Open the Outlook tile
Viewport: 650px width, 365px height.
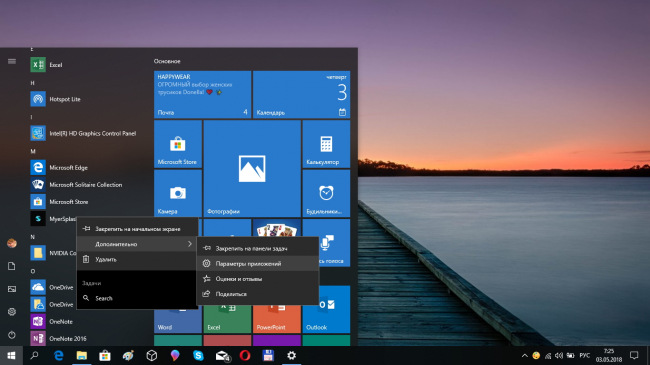click(326, 309)
